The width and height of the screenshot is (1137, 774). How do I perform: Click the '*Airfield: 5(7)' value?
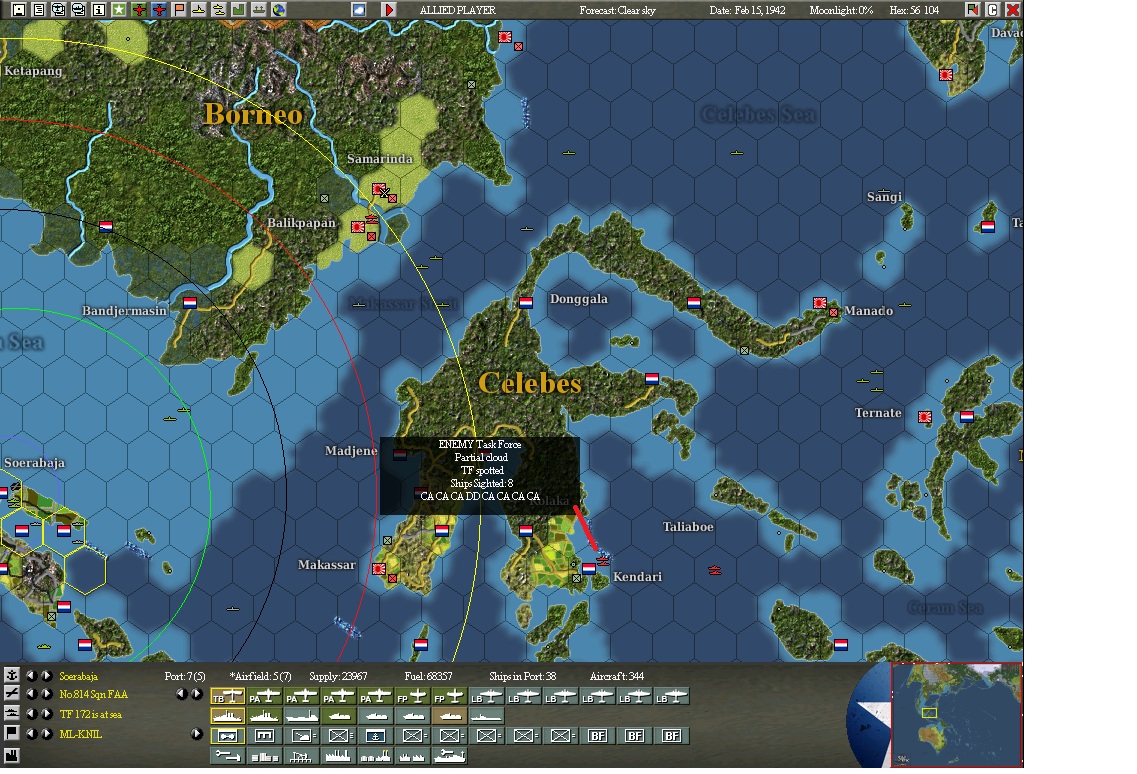(260, 676)
